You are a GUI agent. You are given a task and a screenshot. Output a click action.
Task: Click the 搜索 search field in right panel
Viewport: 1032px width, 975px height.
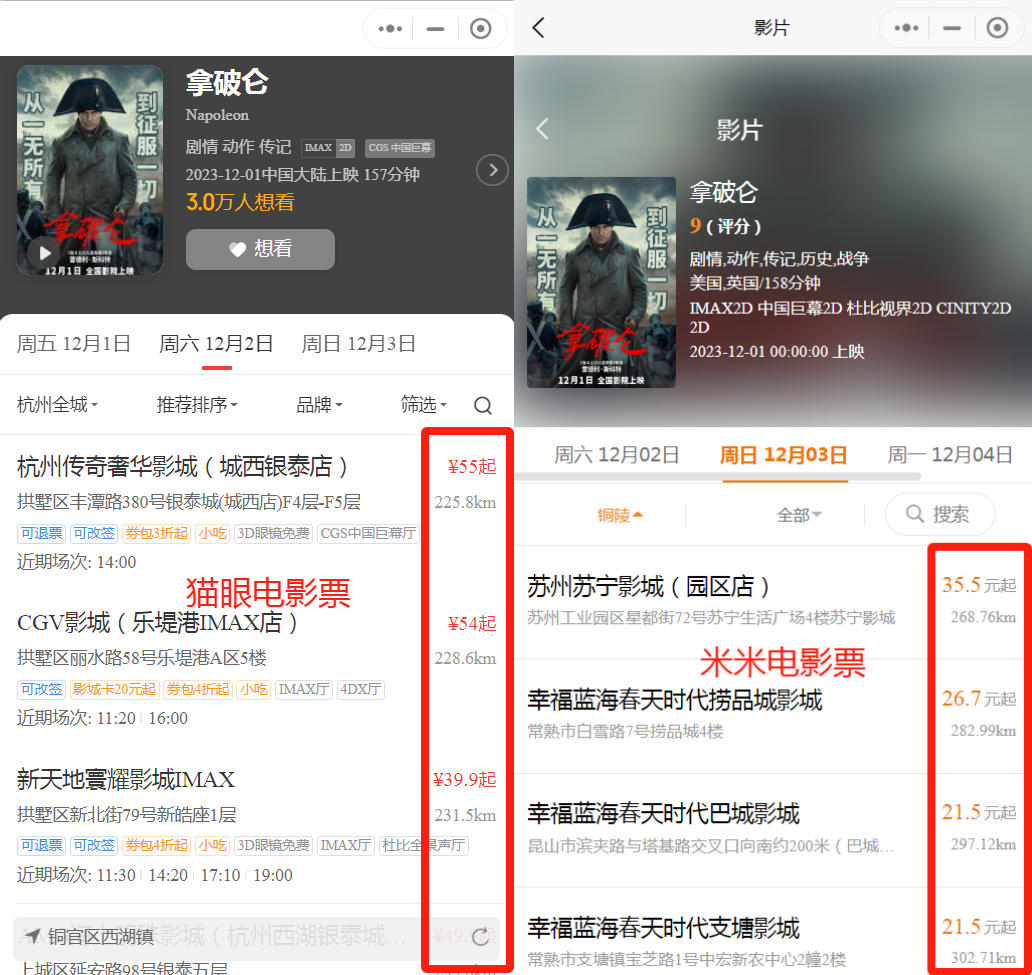pos(939,514)
